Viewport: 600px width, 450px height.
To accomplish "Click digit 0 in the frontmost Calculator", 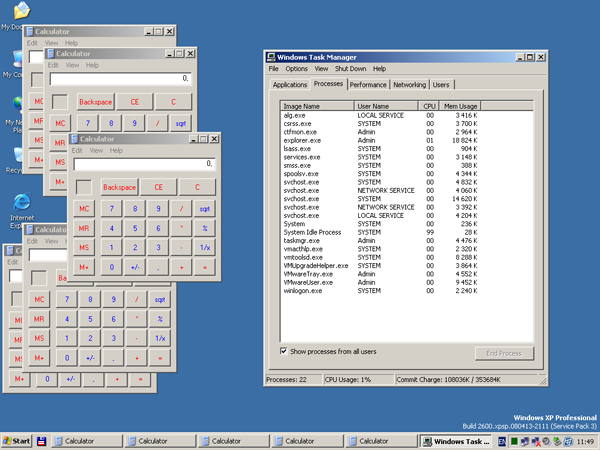I will [x=112, y=267].
